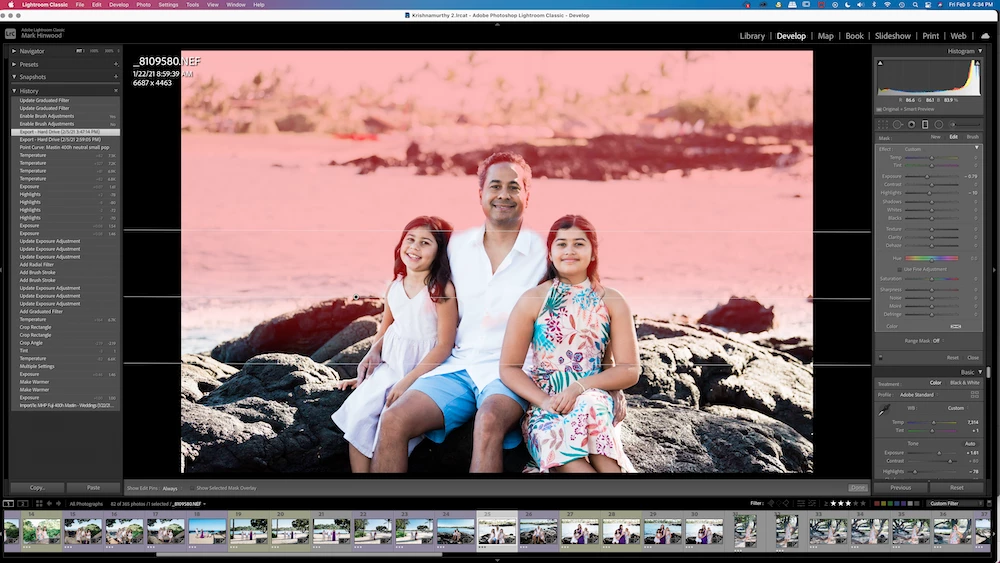The height and width of the screenshot is (563, 1000).
Task: Pick the White Balance Selector eyedropper
Action: click(883, 411)
